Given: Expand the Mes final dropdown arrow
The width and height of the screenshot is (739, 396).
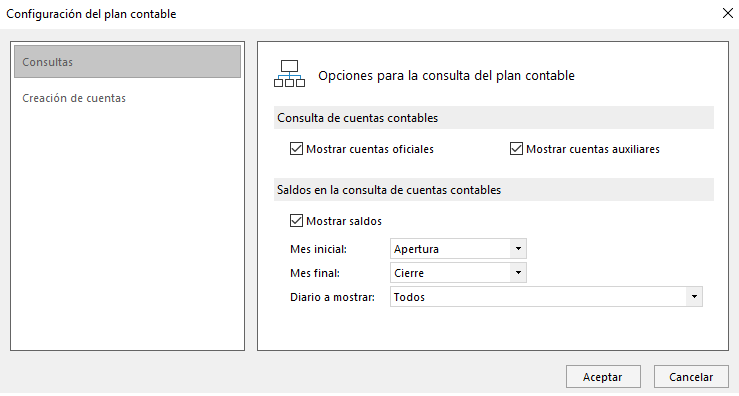Looking at the screenshot, I should tap(518, 272).
